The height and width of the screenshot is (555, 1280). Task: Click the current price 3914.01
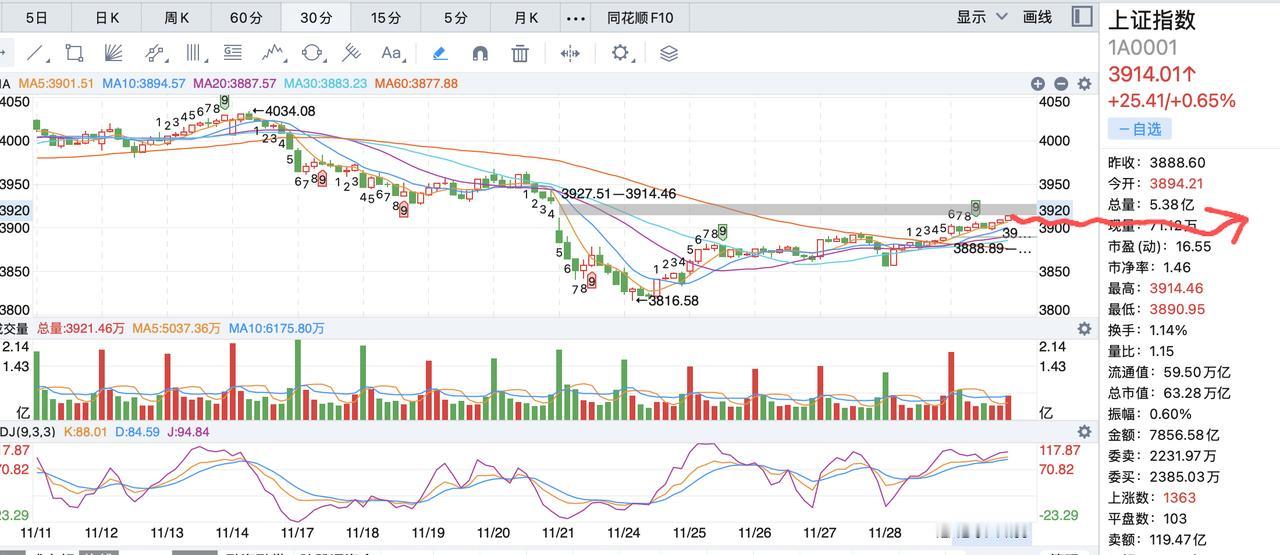coord(1150,74)
